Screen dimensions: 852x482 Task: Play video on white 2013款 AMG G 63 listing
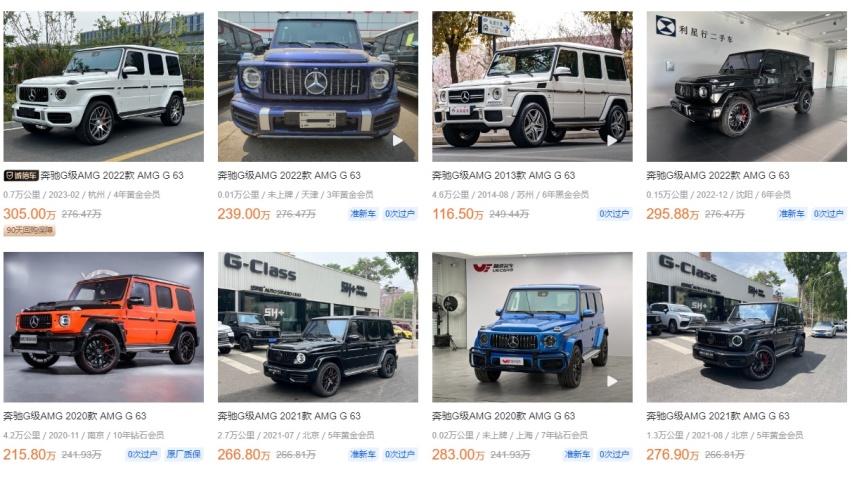(x=612, y=141)
